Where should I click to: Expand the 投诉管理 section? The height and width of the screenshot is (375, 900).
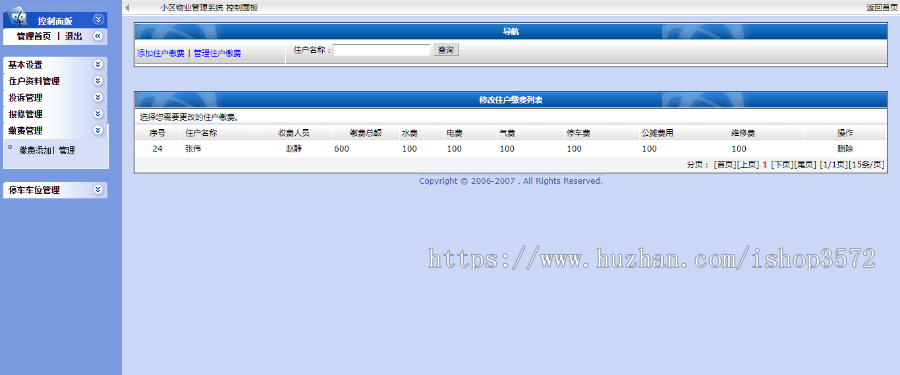98,98
